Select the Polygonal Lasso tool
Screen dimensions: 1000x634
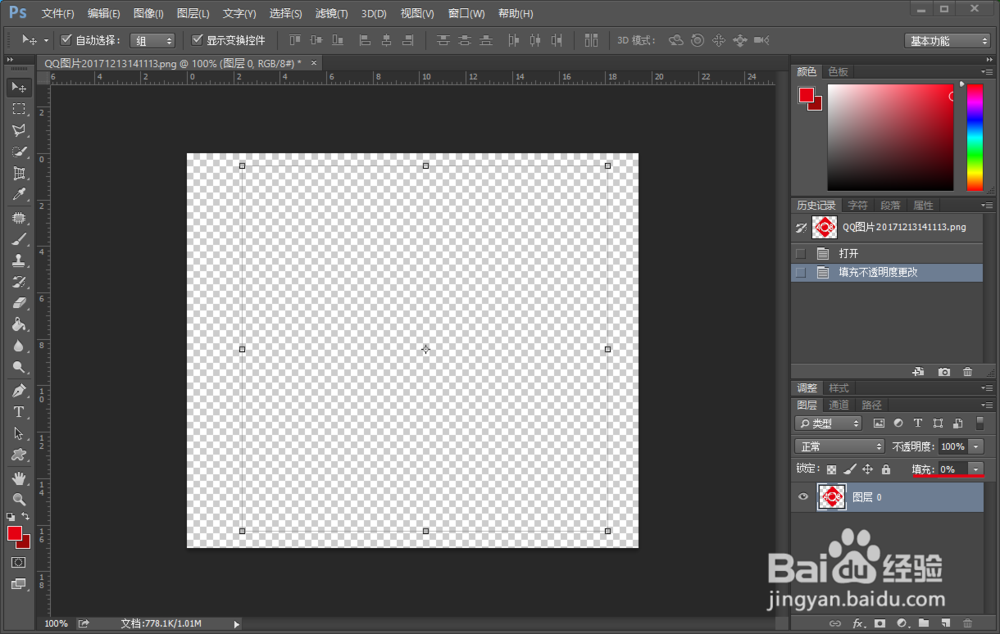18,130
